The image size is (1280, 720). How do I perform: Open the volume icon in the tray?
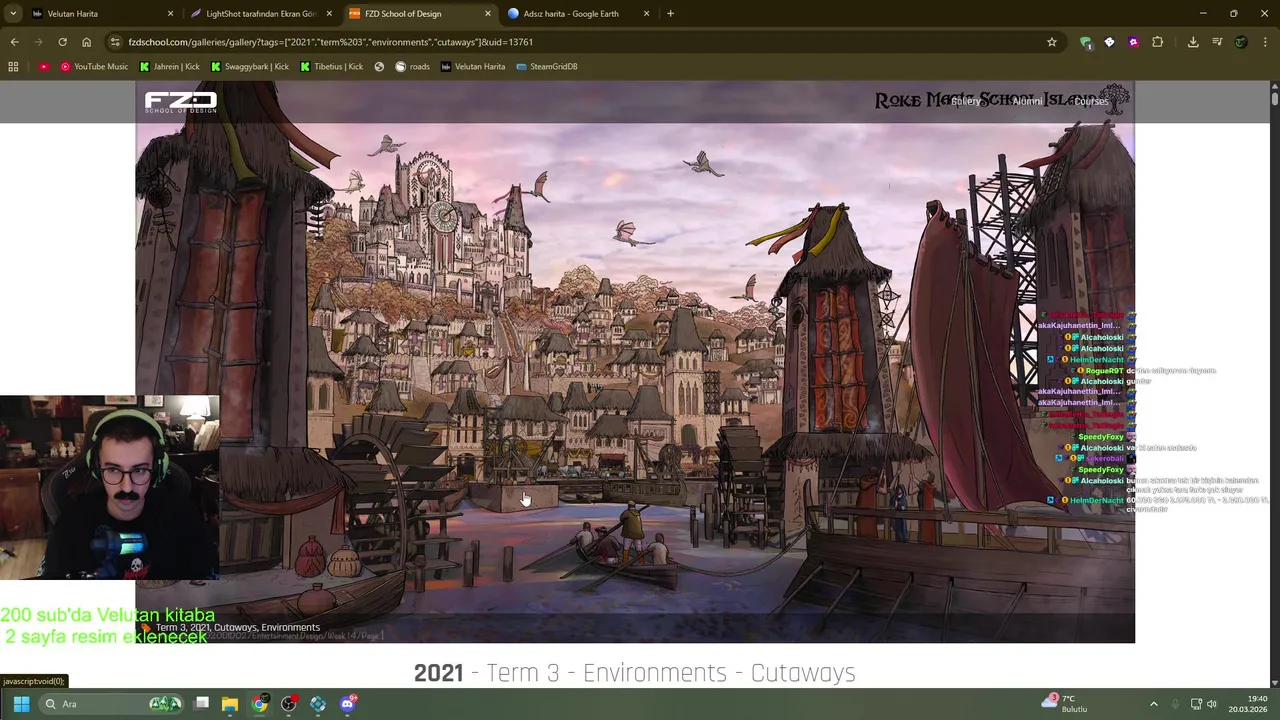pos(1212,704)
